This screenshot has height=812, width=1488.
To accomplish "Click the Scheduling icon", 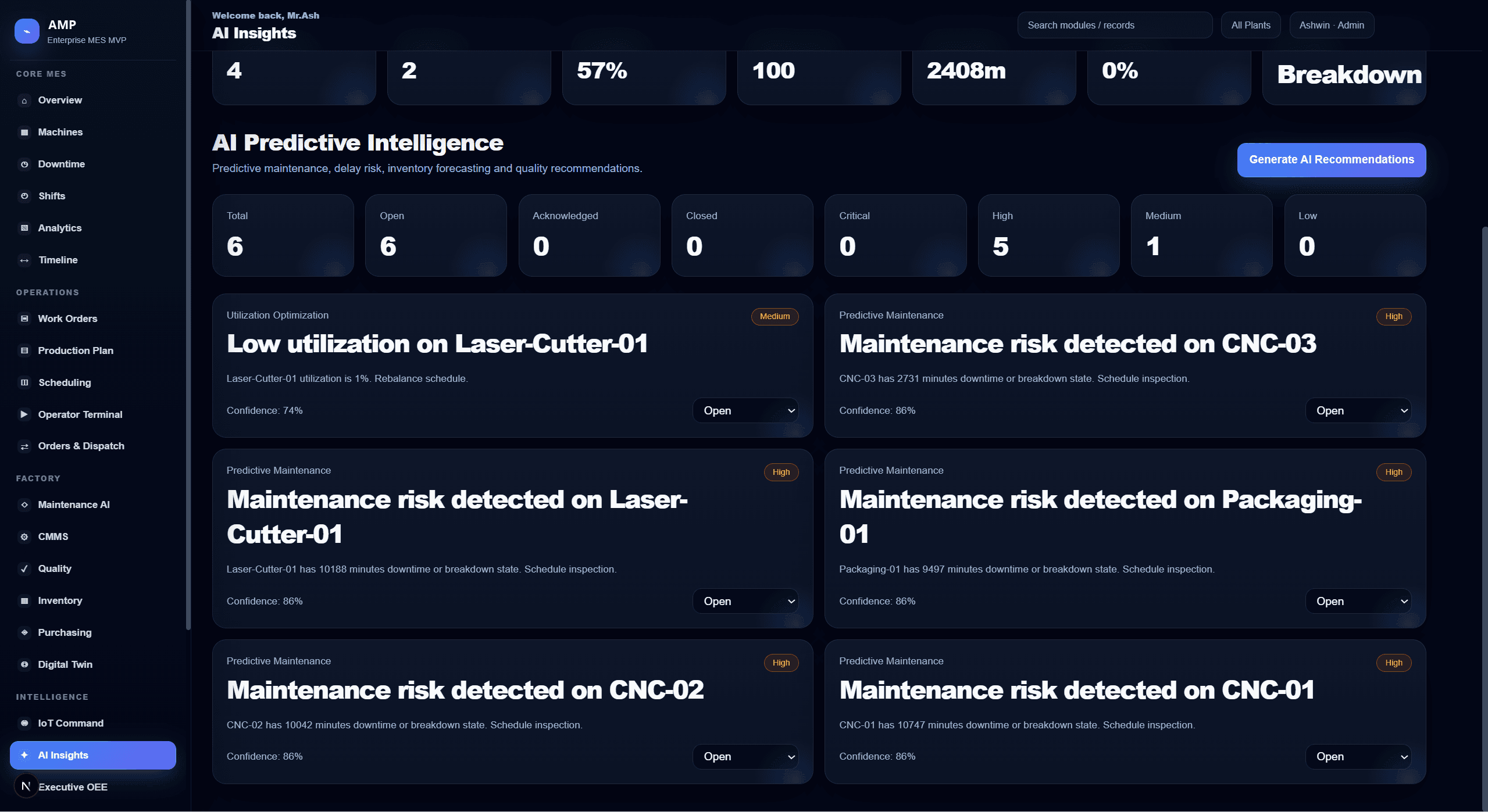I will 24,383.
